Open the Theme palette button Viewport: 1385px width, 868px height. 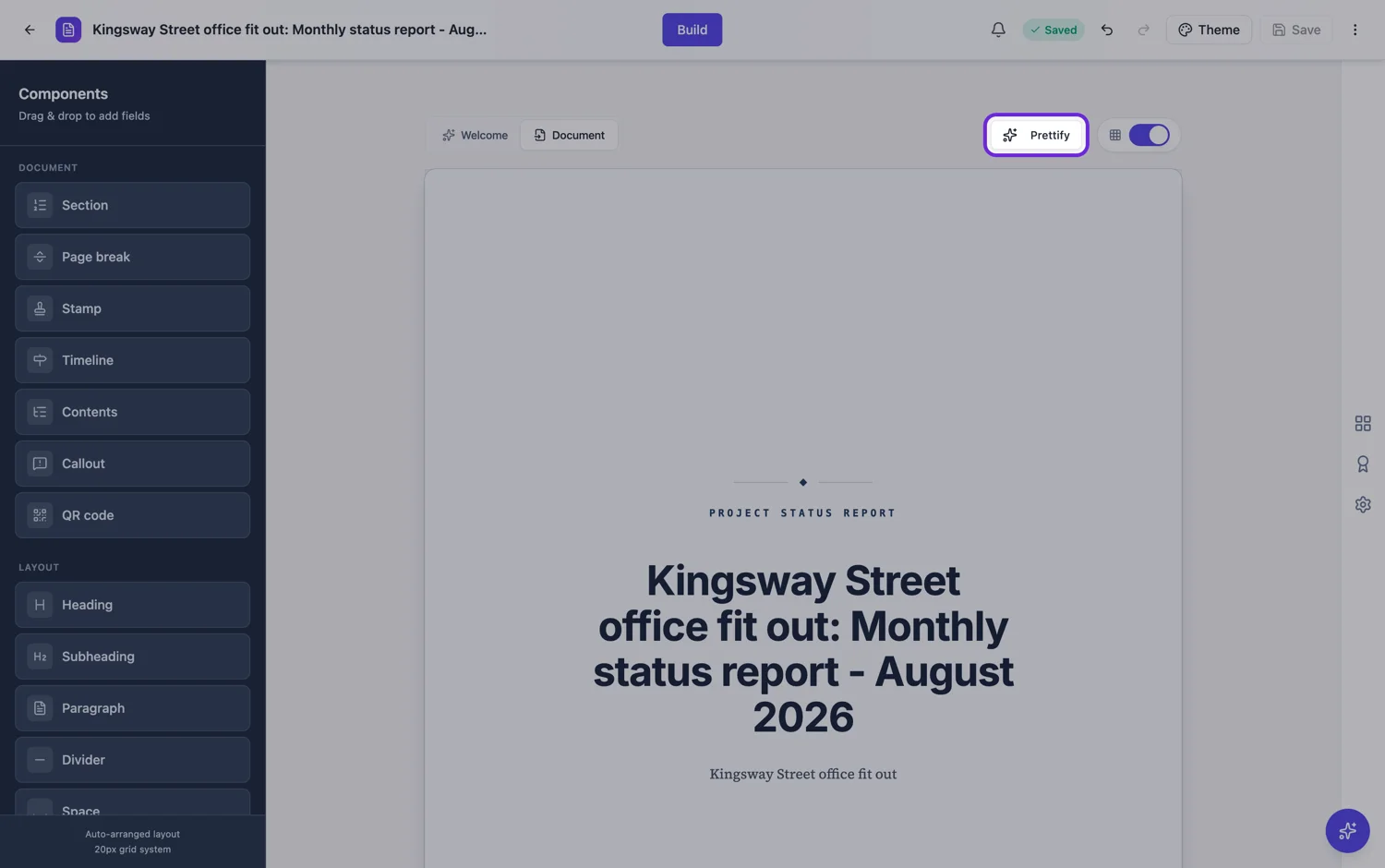1209,30
